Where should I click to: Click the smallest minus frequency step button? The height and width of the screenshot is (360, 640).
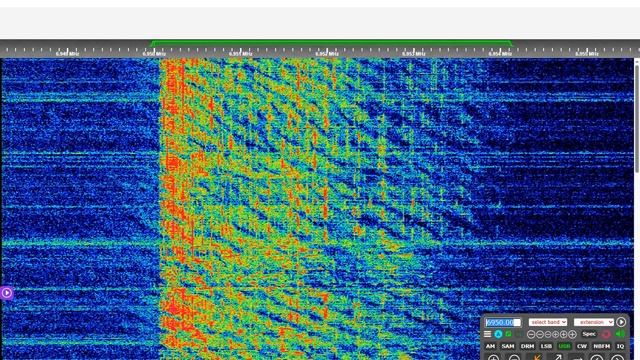(x=548, y=334)
